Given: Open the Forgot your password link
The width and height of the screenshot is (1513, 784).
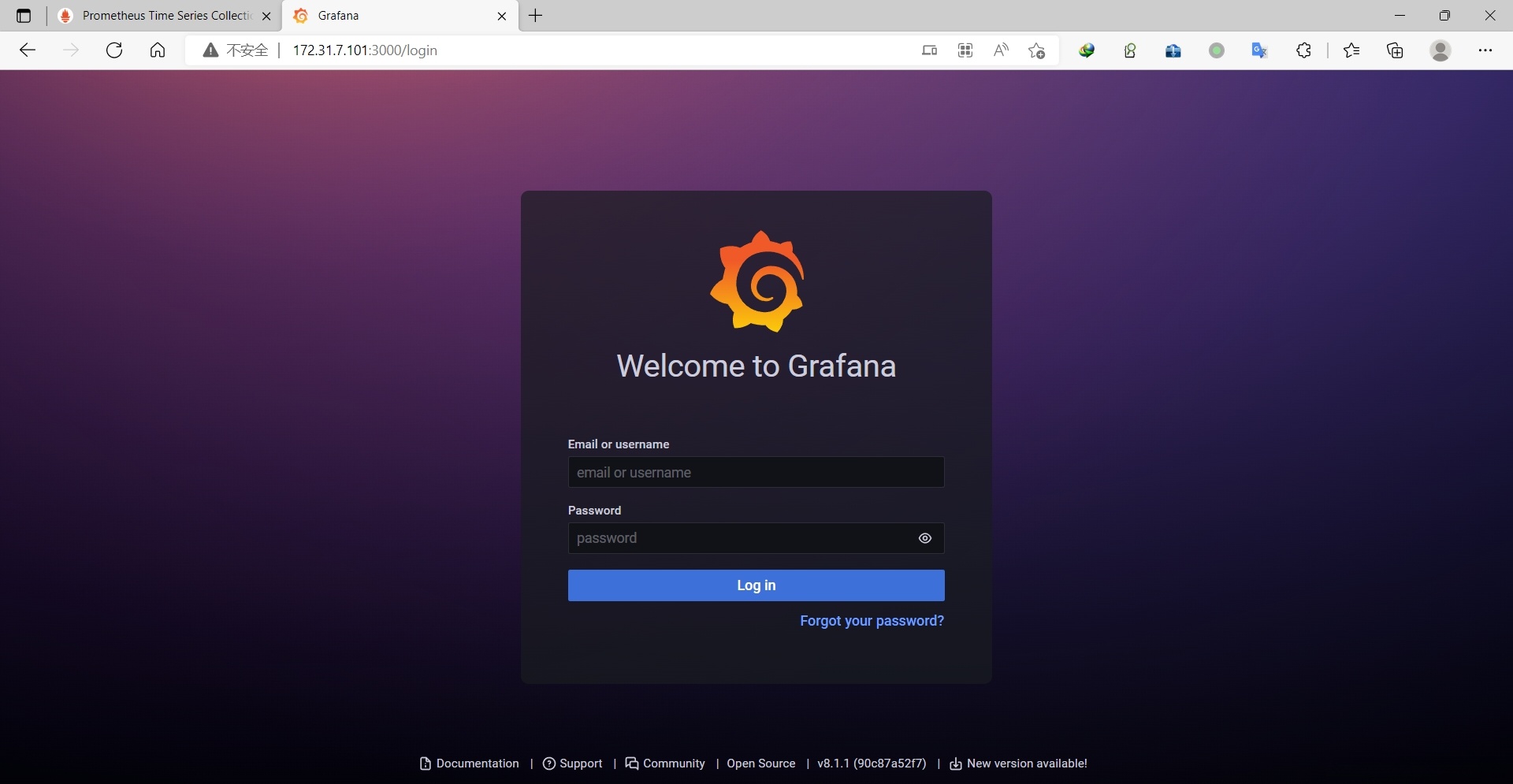Looking at the screenshot, I should coord(872,621).
